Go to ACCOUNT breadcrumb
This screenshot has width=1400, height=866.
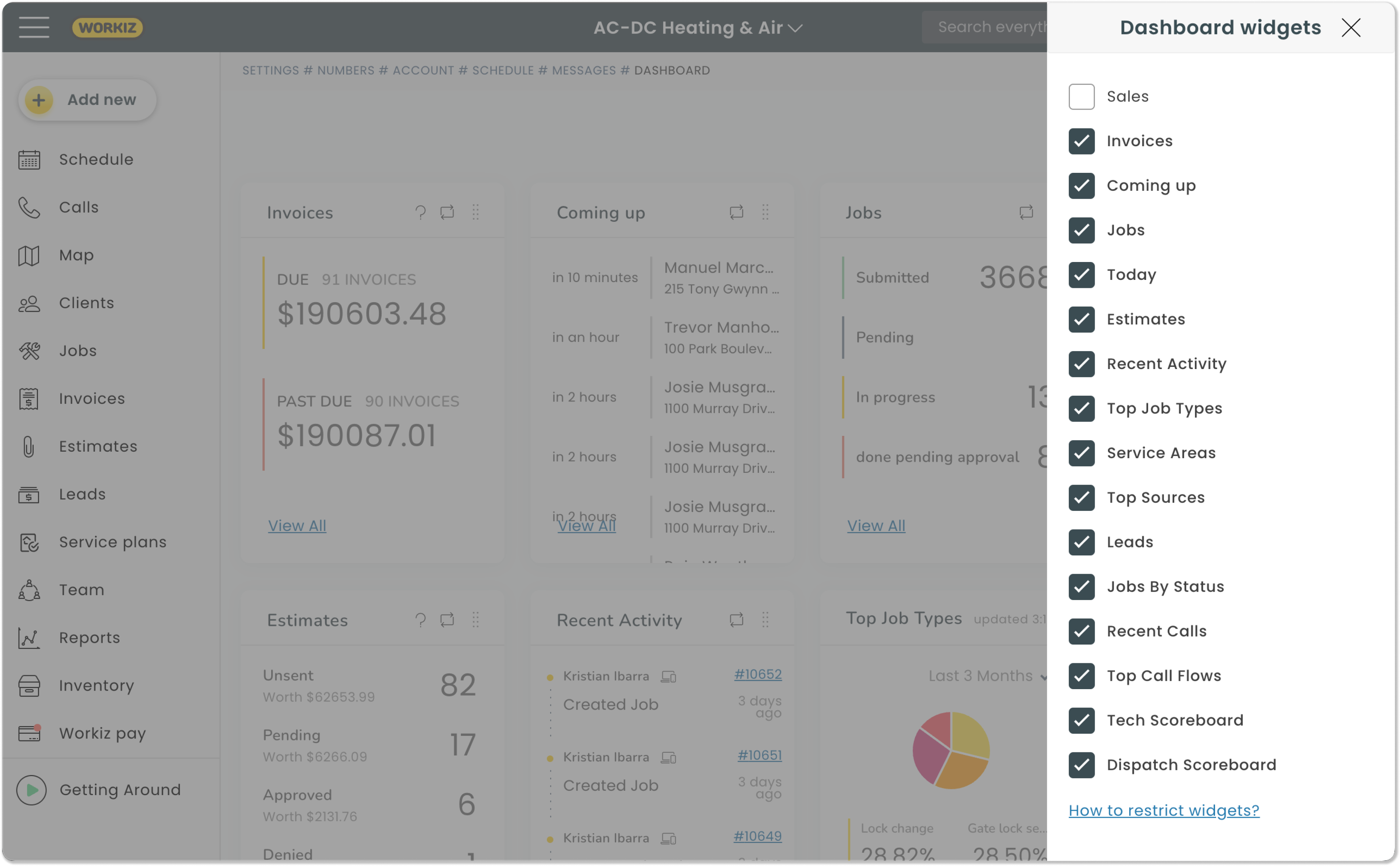click(x=423, y=71)
